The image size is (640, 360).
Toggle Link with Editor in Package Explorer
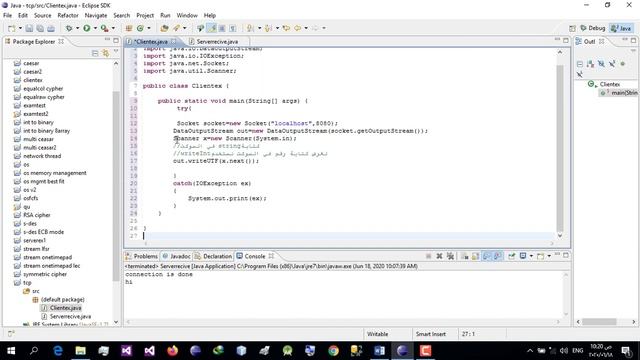[106, 53]
